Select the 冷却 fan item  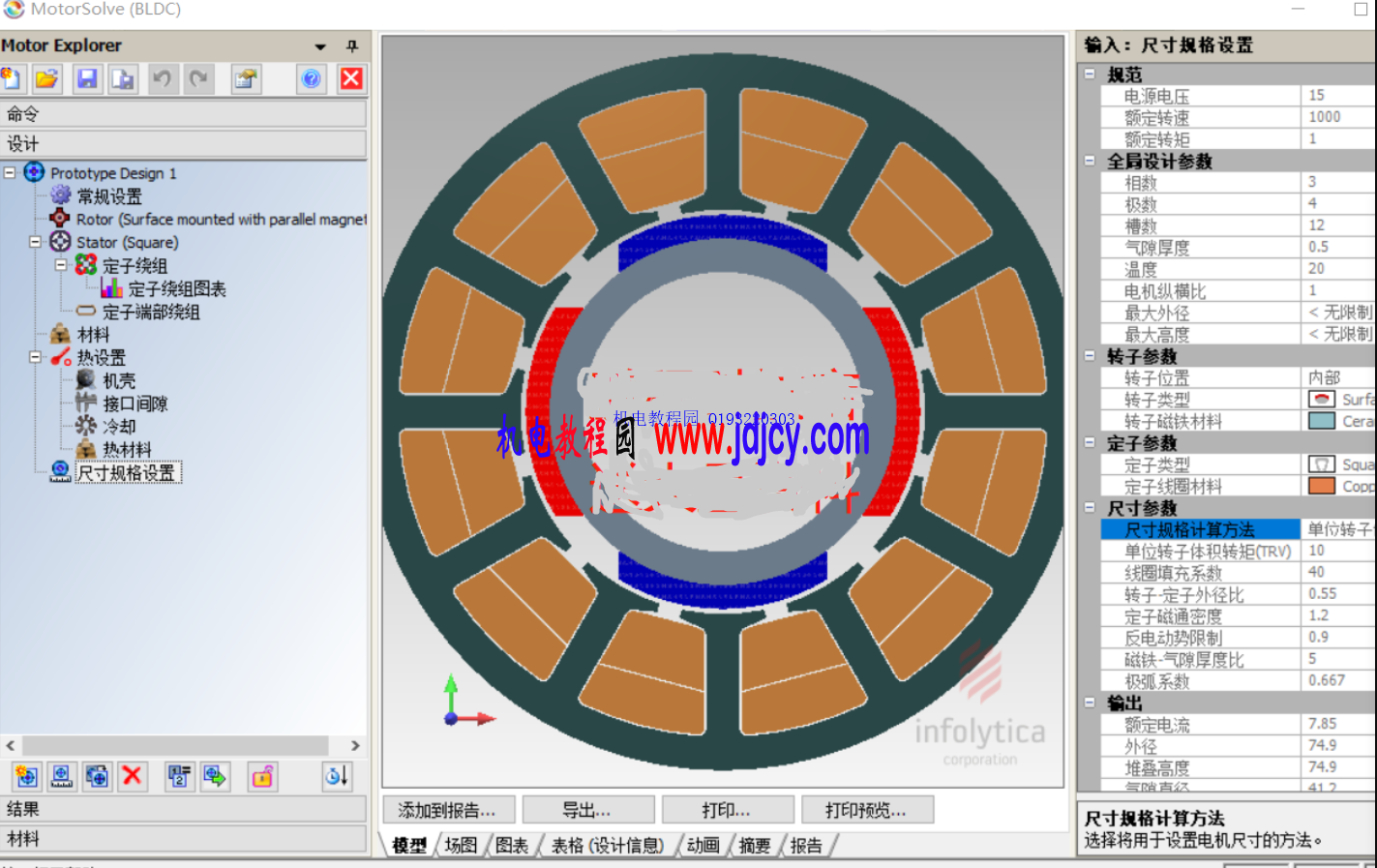point(119,427)
